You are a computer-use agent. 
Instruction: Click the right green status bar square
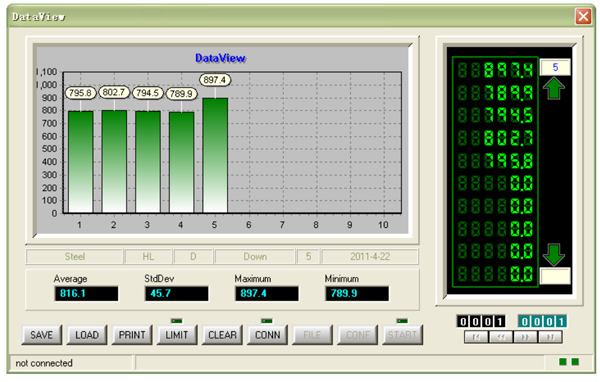click(575, 362)
